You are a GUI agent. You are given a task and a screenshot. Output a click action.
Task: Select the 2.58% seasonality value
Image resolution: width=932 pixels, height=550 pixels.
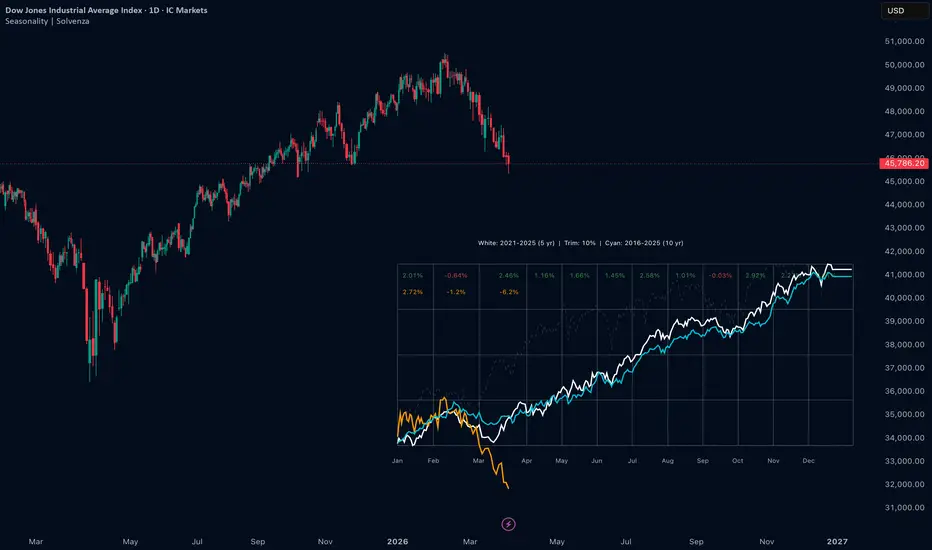click(650, 275)
